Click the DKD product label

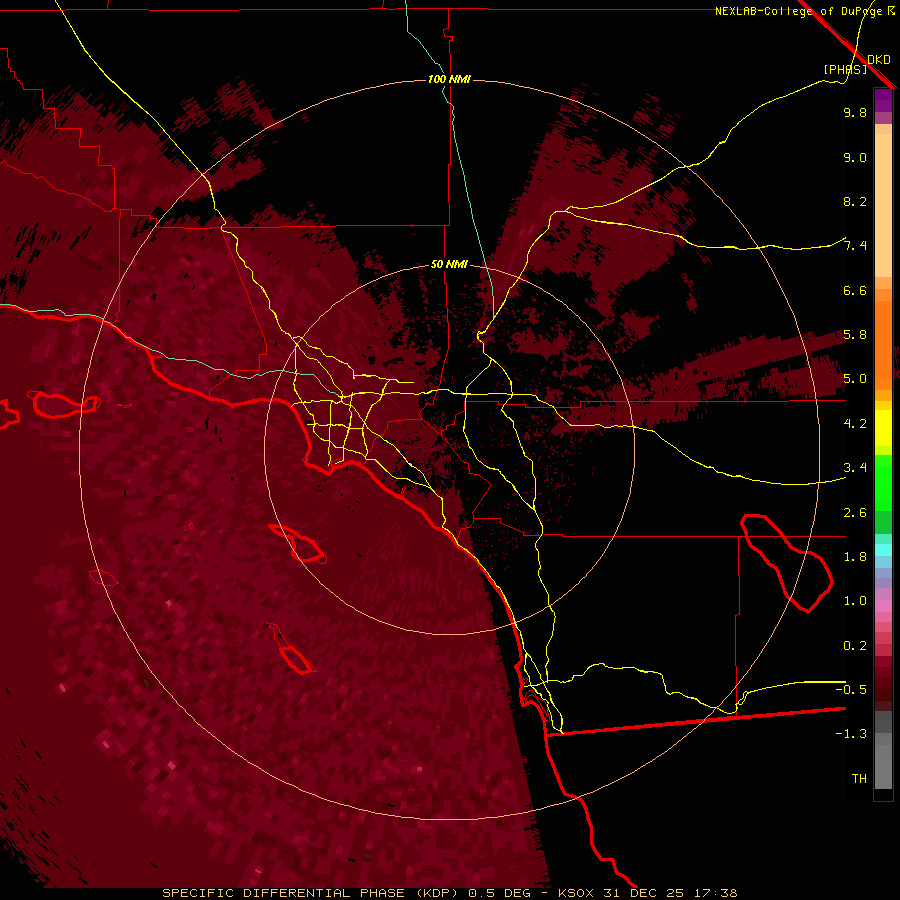pyautogui.click(x=879, y=60)
